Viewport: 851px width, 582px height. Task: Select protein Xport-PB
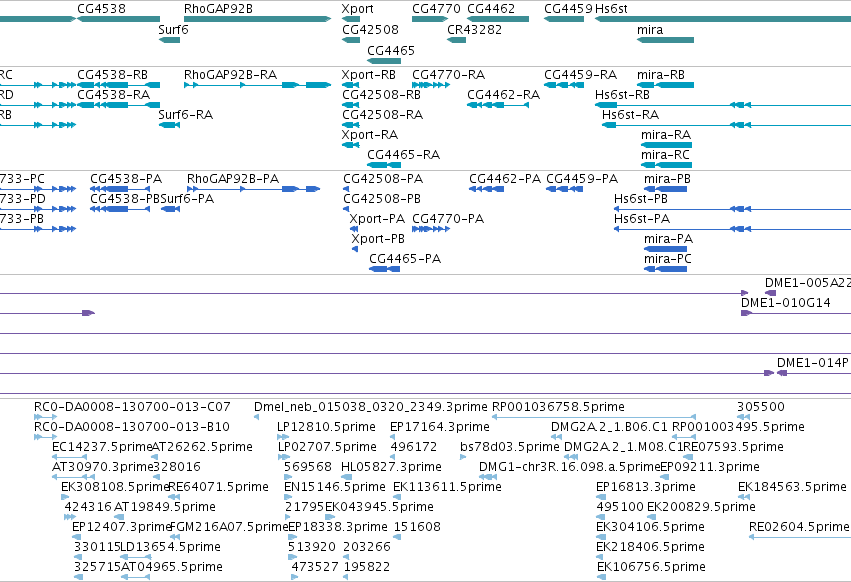point(378,239)
